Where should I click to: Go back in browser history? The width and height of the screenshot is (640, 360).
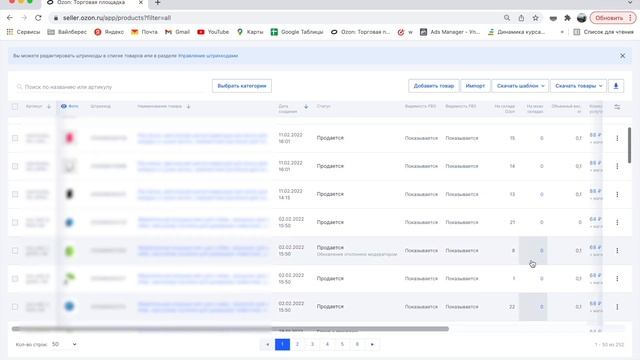(10, 18)
